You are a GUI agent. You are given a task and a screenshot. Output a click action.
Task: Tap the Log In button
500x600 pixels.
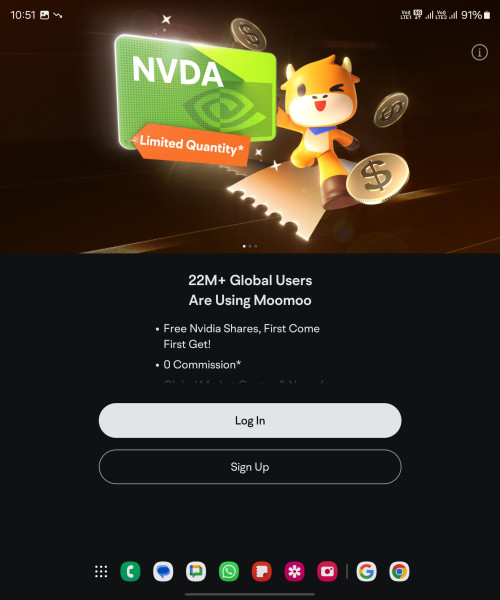(x=250, y=420)
